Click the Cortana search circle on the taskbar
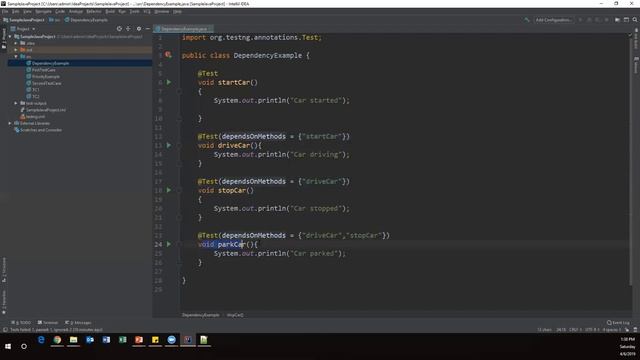 click(x=24, y=346)
